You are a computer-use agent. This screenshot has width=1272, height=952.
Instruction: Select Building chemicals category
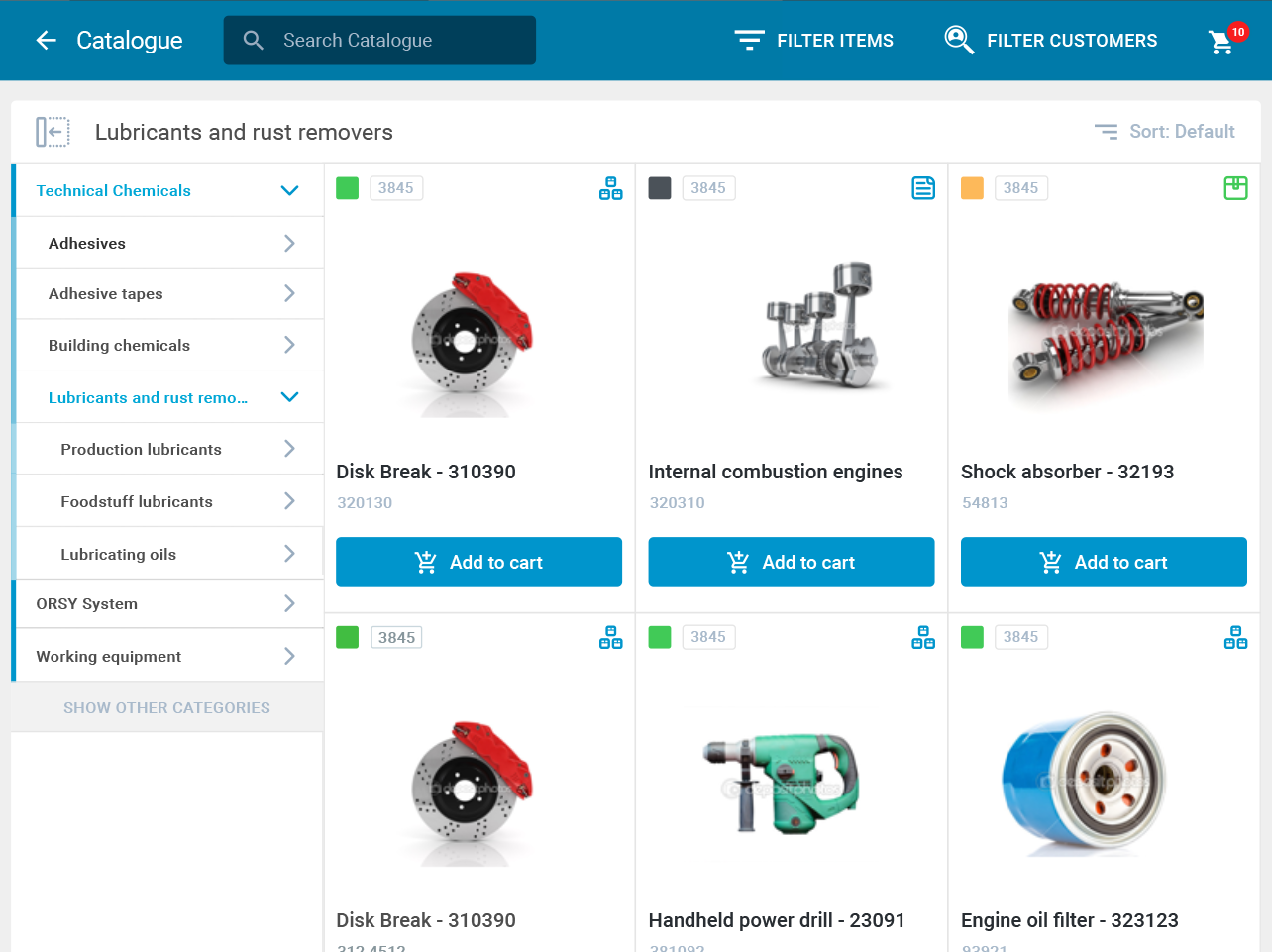[x=119, y=345]
